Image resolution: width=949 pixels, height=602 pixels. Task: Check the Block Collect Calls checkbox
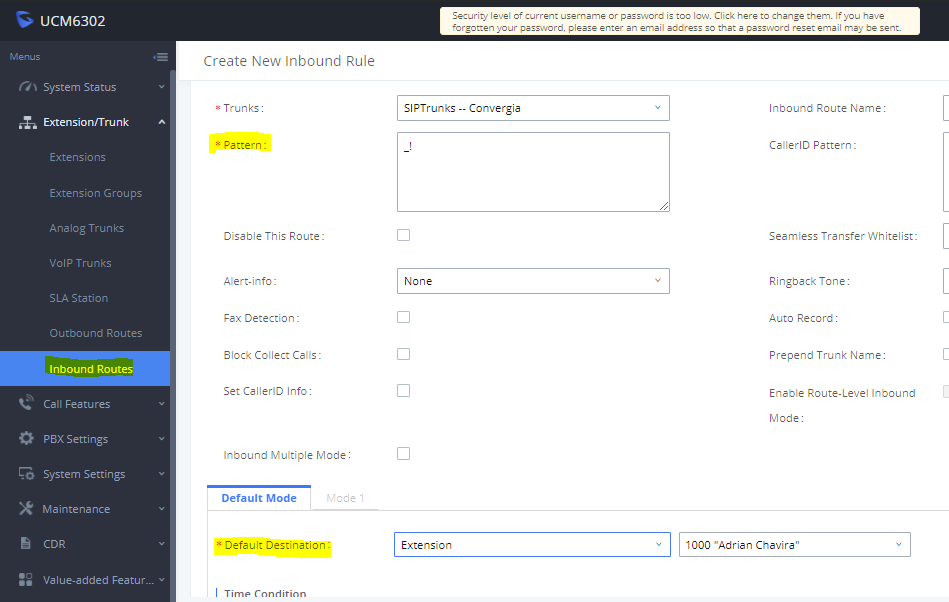pyautogui.click(x=404, y=354)
